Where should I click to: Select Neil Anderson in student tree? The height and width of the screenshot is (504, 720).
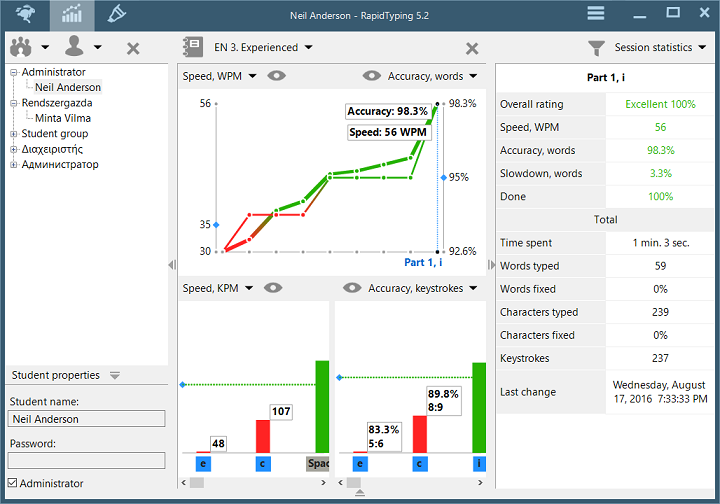pyautogui.click(x=67, y=88)
